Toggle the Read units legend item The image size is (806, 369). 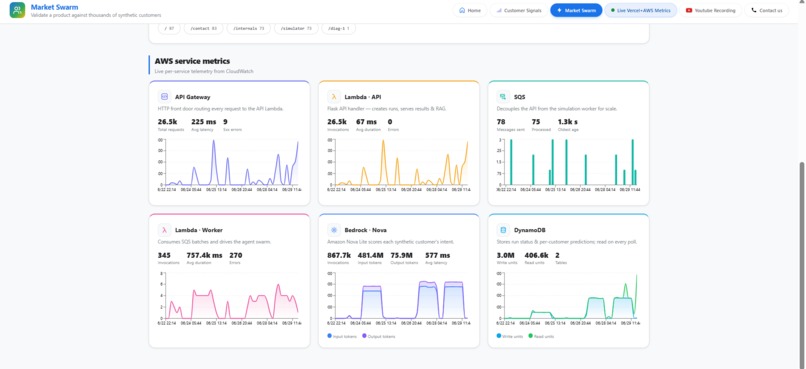(x=542, y=336)
